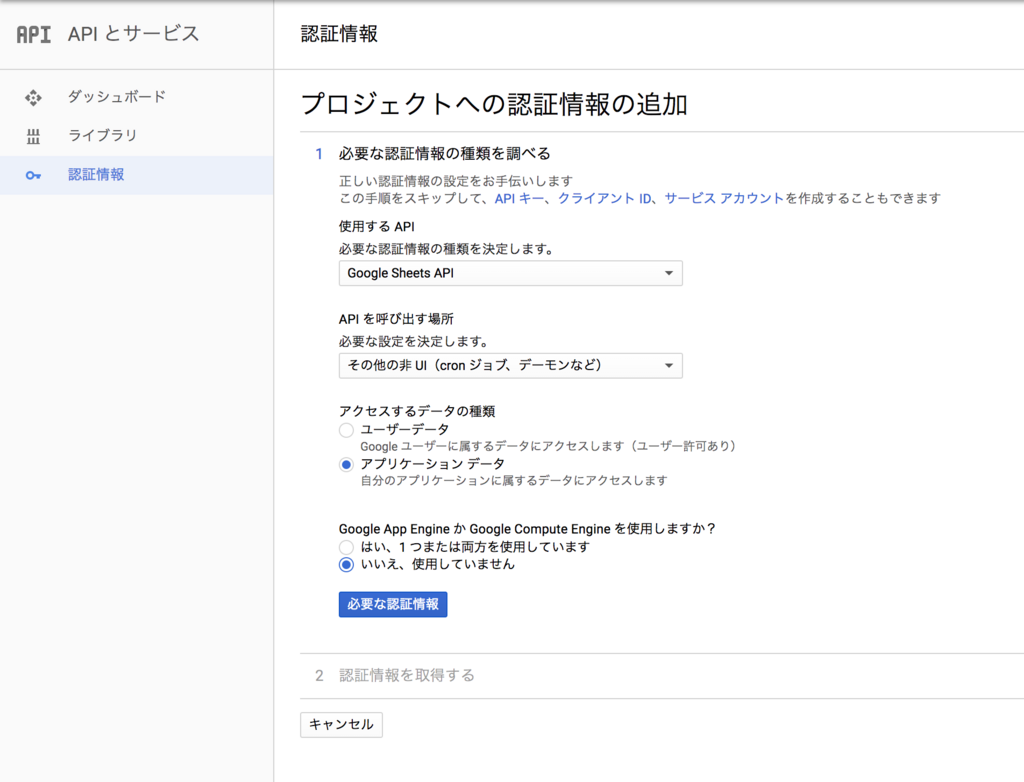Click the プロジェクトへの認証情報の追加 heading
The width and height of the screenshot is (1024, 782).
point(494,104)
